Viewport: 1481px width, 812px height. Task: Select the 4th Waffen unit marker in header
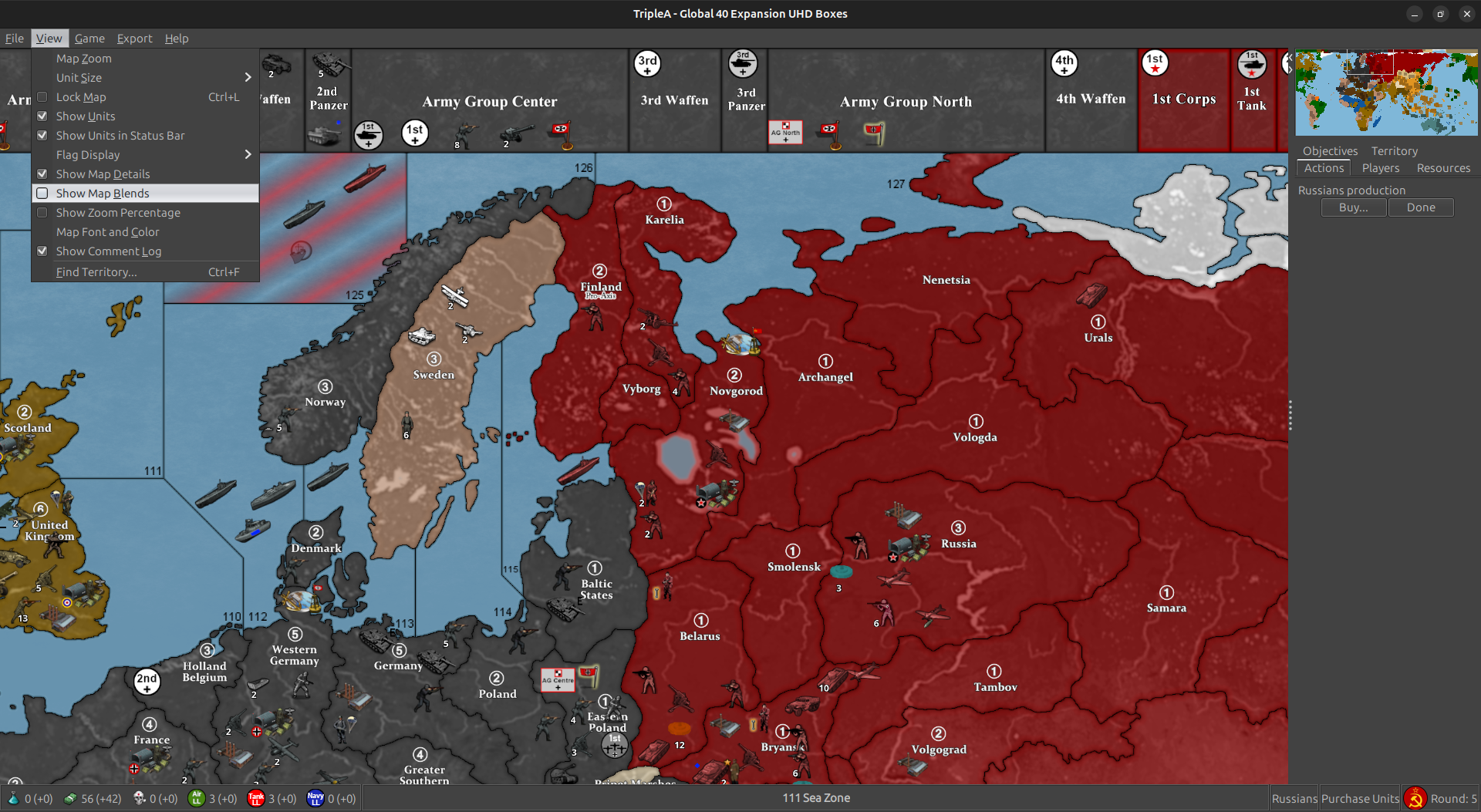coord(1064,64)
